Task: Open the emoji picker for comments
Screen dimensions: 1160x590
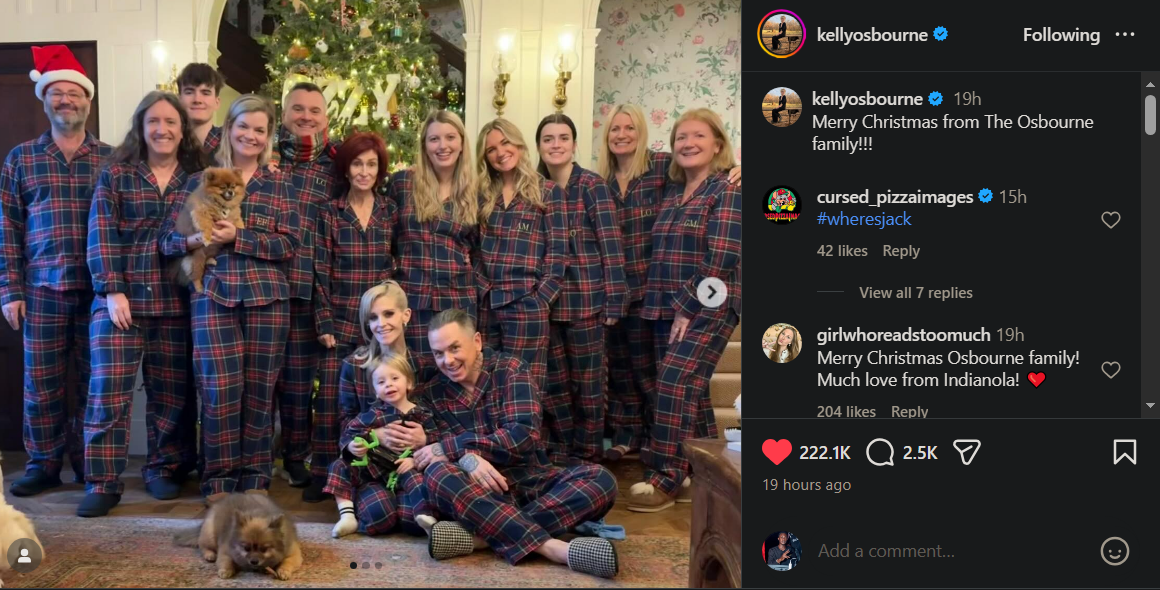Action: tap(1114, 551)
